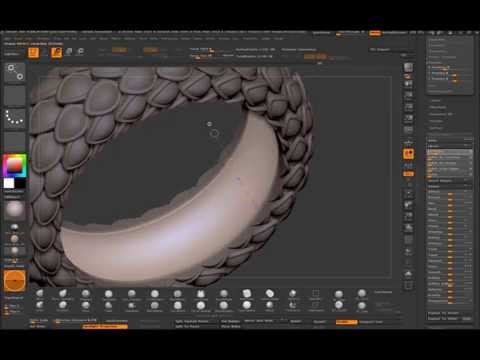Open the dotted stroke type thumbnail

[x=15, y=118]
